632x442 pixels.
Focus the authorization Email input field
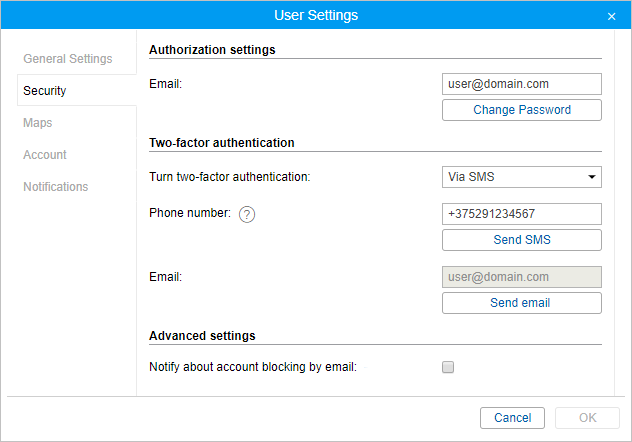(x=521, y=84)
